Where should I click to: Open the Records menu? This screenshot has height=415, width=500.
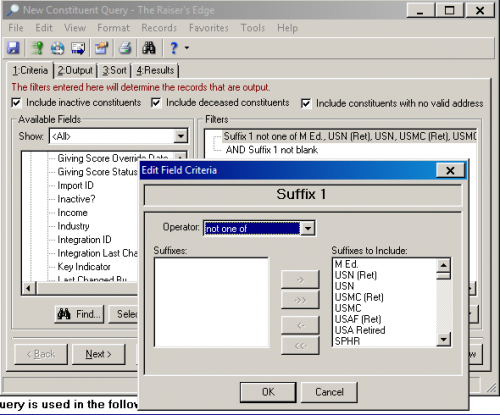159,28
